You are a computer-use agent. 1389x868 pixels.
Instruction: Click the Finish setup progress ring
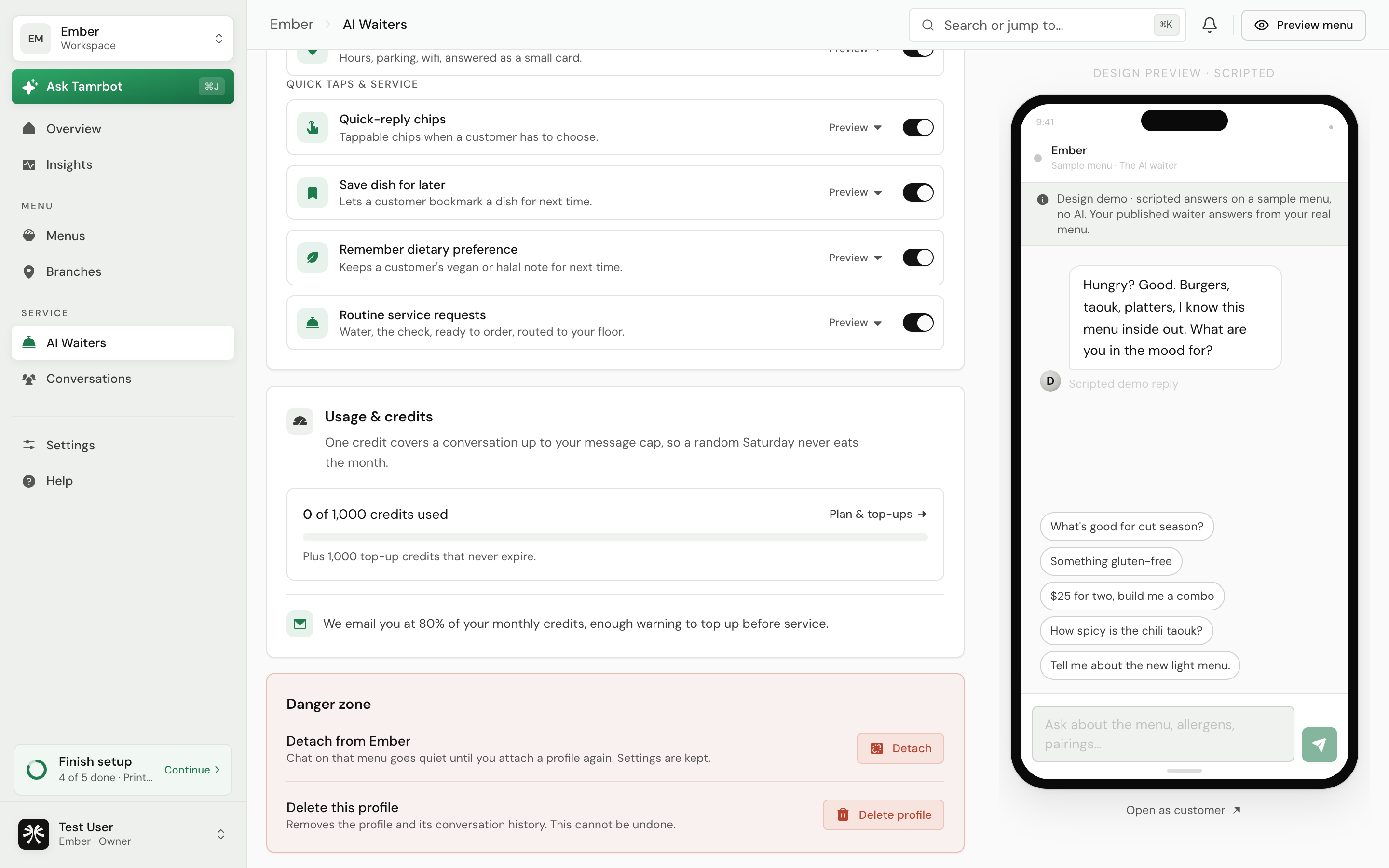[37, 769]
